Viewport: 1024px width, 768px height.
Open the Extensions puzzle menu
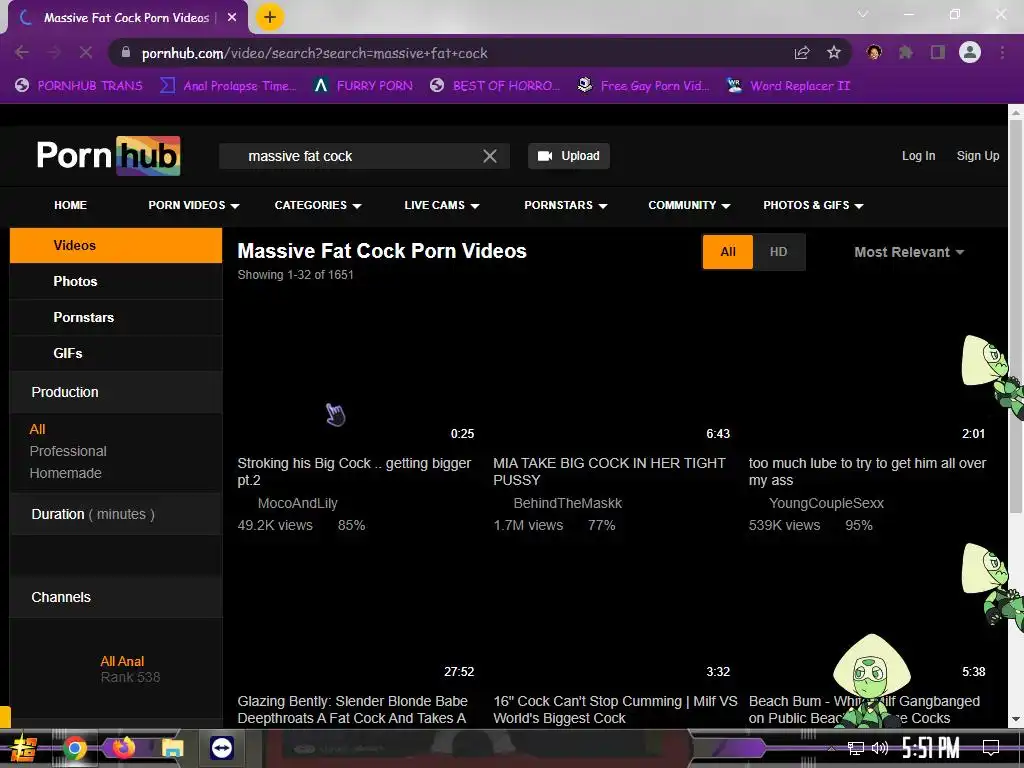[906, 52]
